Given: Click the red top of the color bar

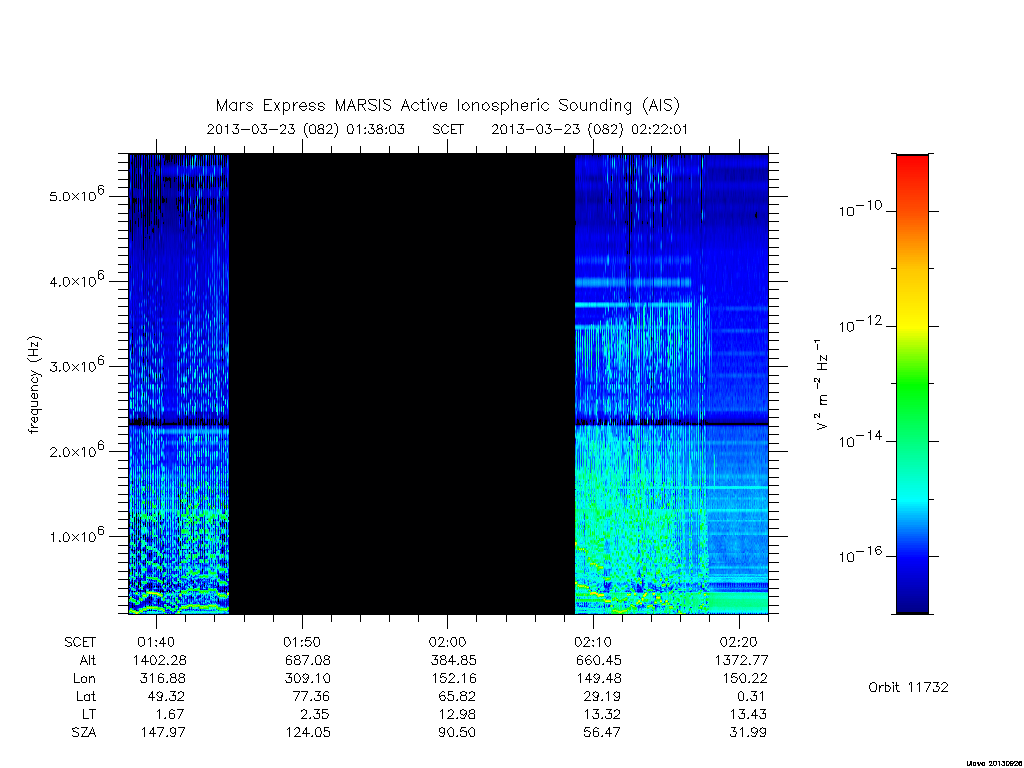Looking at the screenshot, I should pos(912,170).
